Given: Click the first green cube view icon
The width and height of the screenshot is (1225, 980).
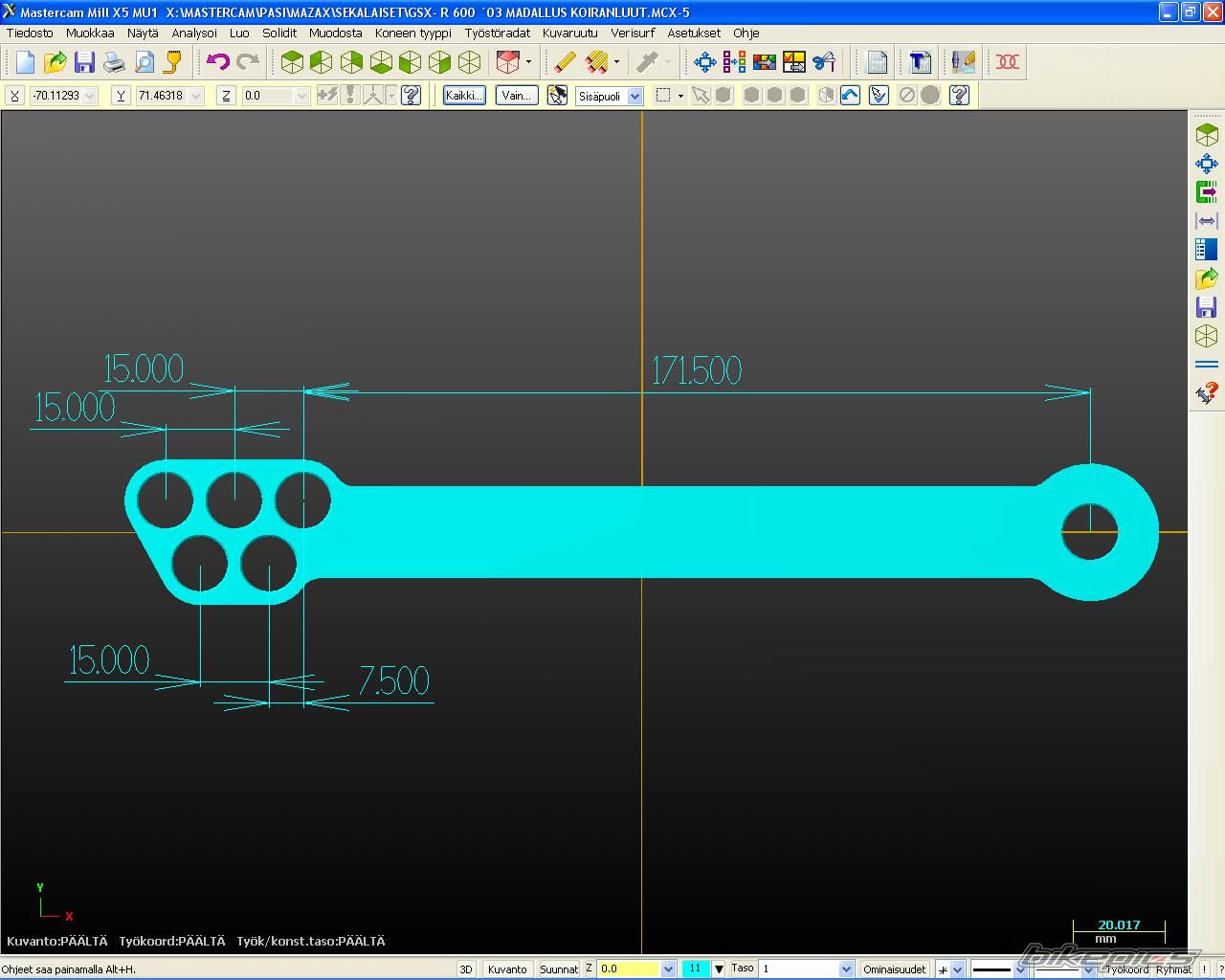Looking at the screenshot, I should 292,62.
